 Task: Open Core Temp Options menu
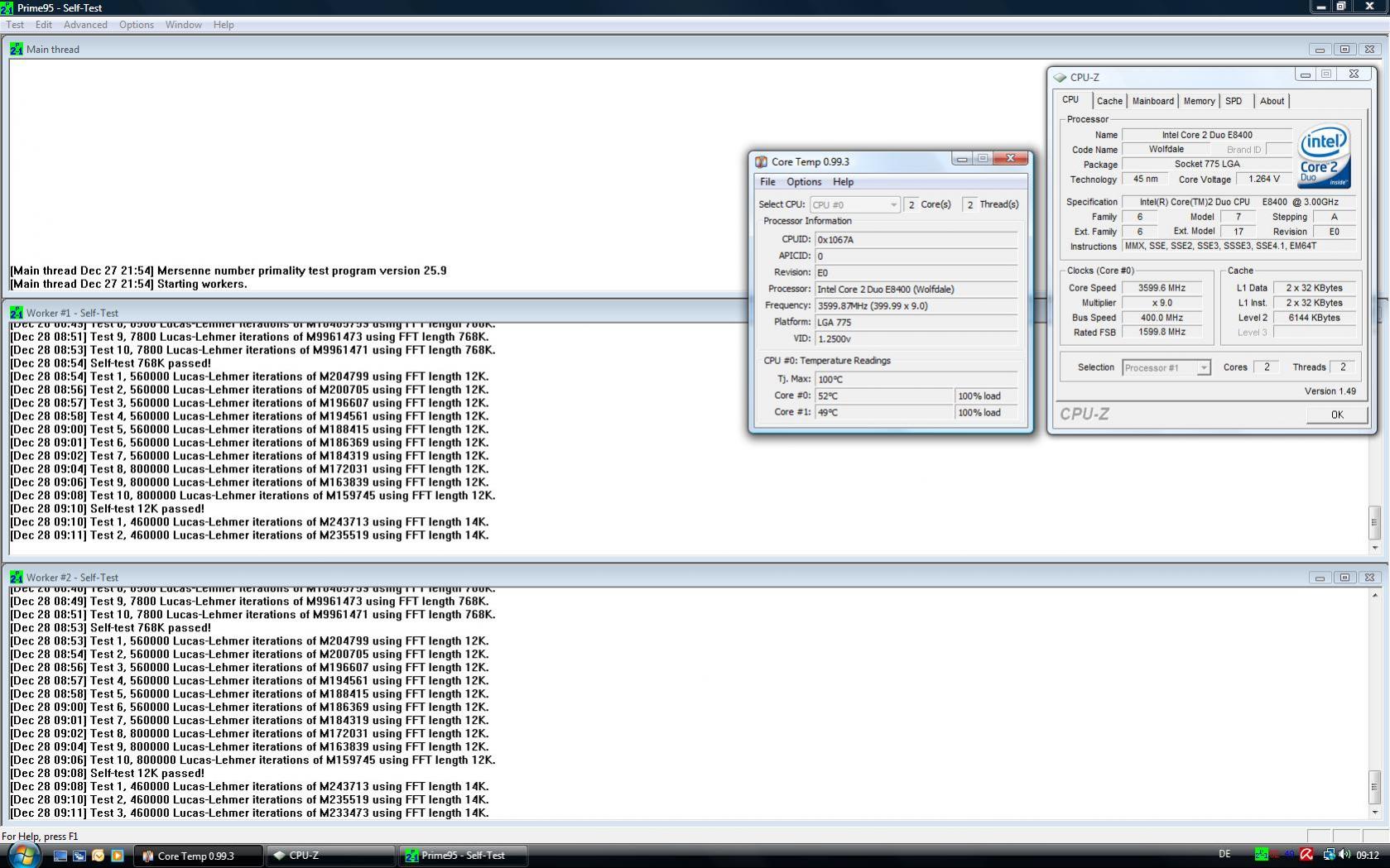pyautogui.click(x=804, y=182)
